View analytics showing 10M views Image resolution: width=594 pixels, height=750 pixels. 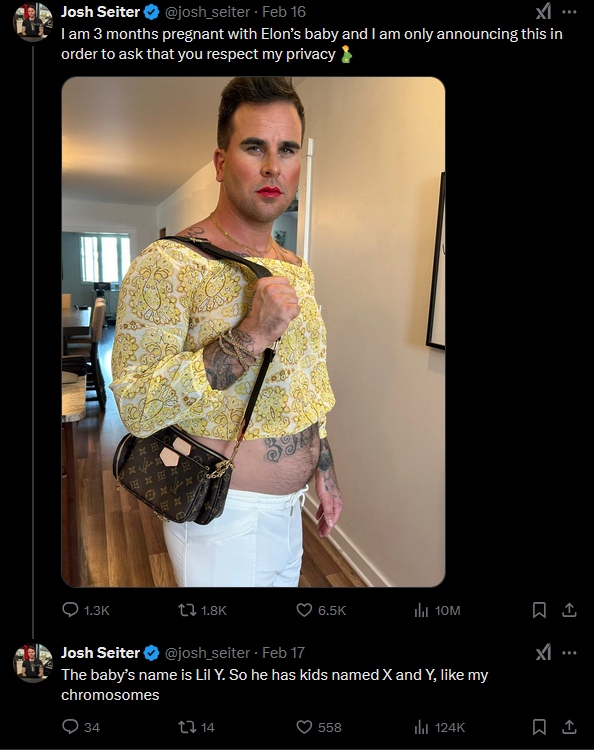point(421,610)
